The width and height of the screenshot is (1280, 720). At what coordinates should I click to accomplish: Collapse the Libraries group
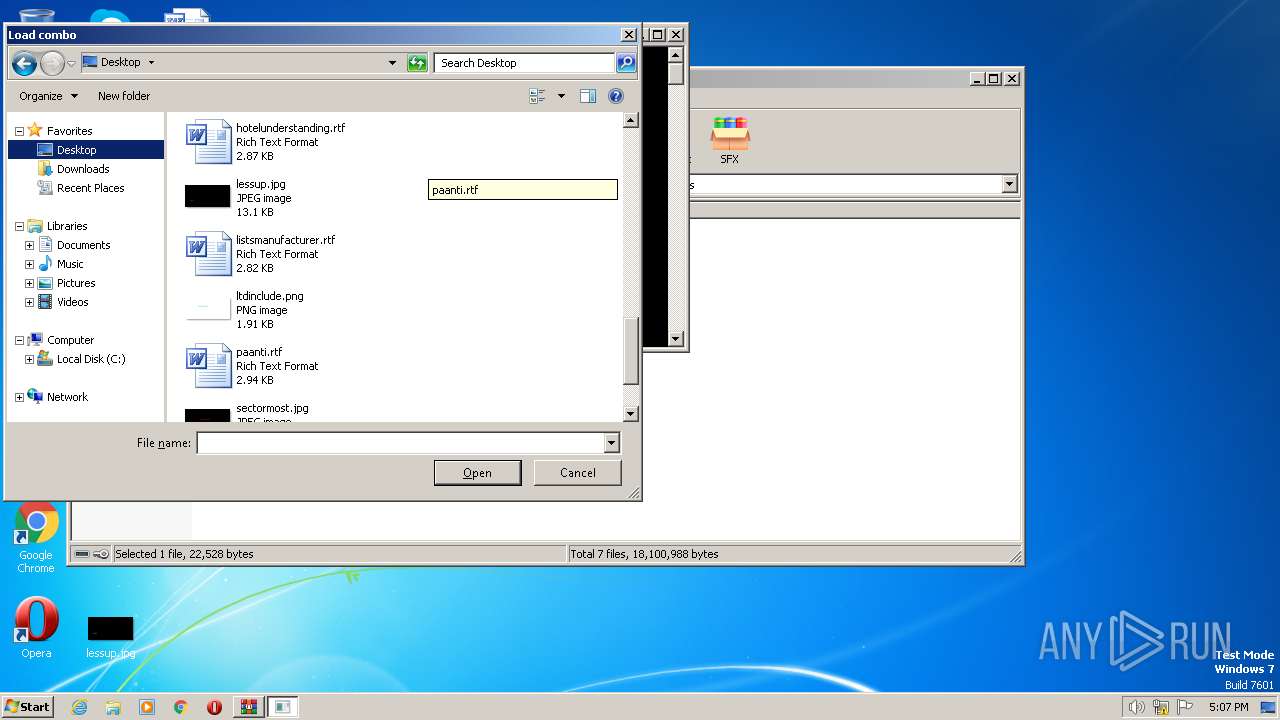tap(19, 226)
